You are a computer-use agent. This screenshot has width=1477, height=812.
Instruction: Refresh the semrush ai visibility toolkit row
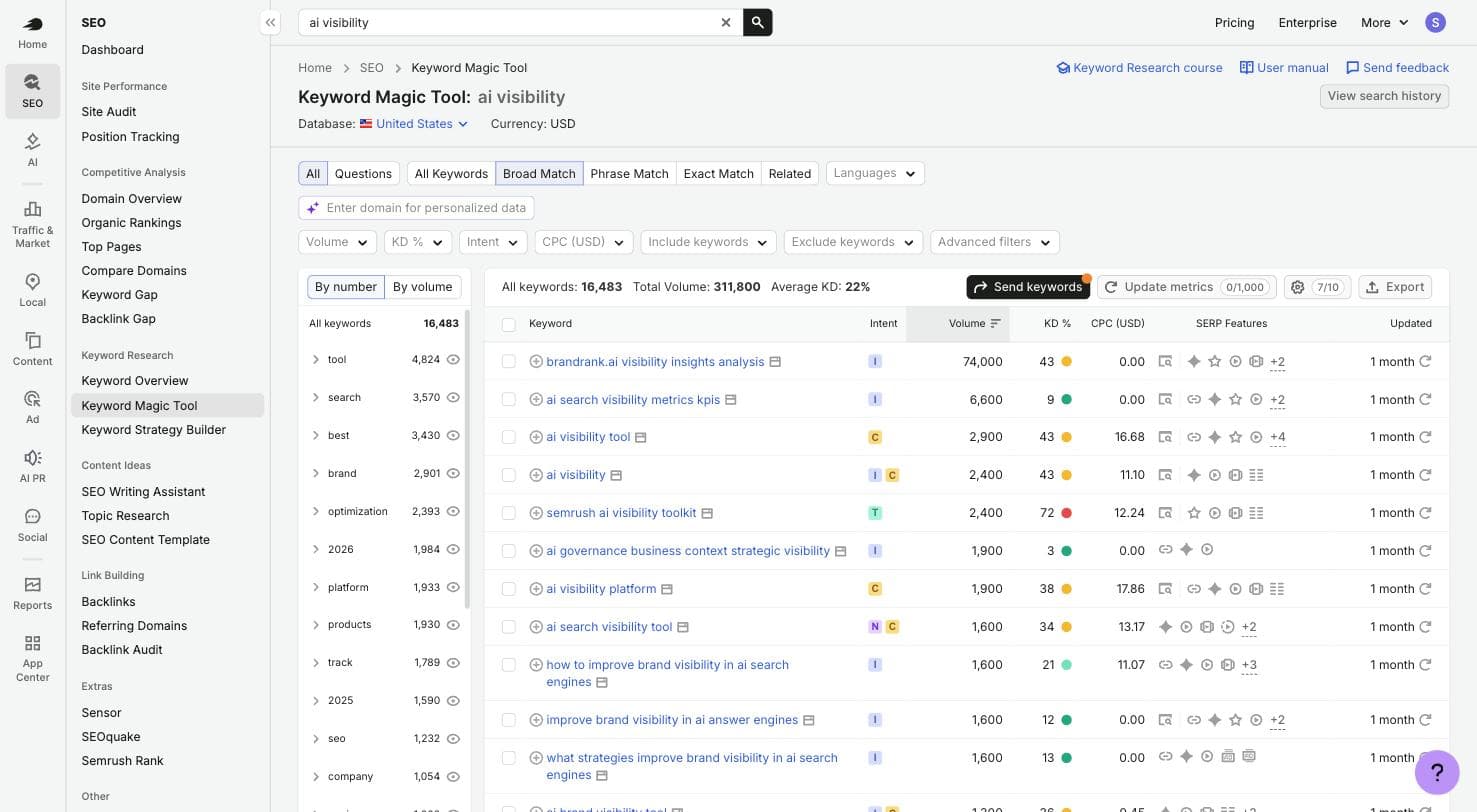(1425, 513)
